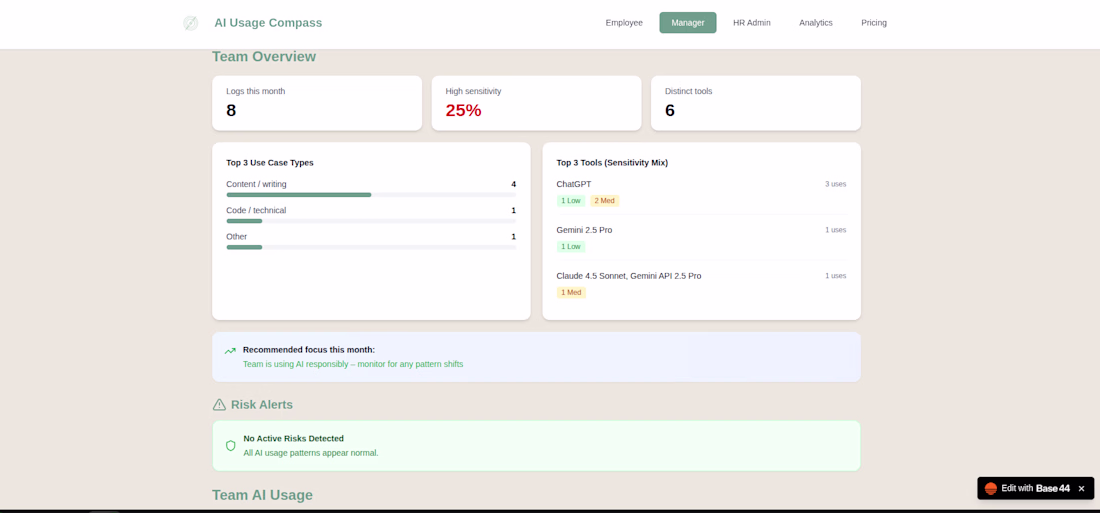
Task: Click the AI Usage Compass title
Action: 268,22
